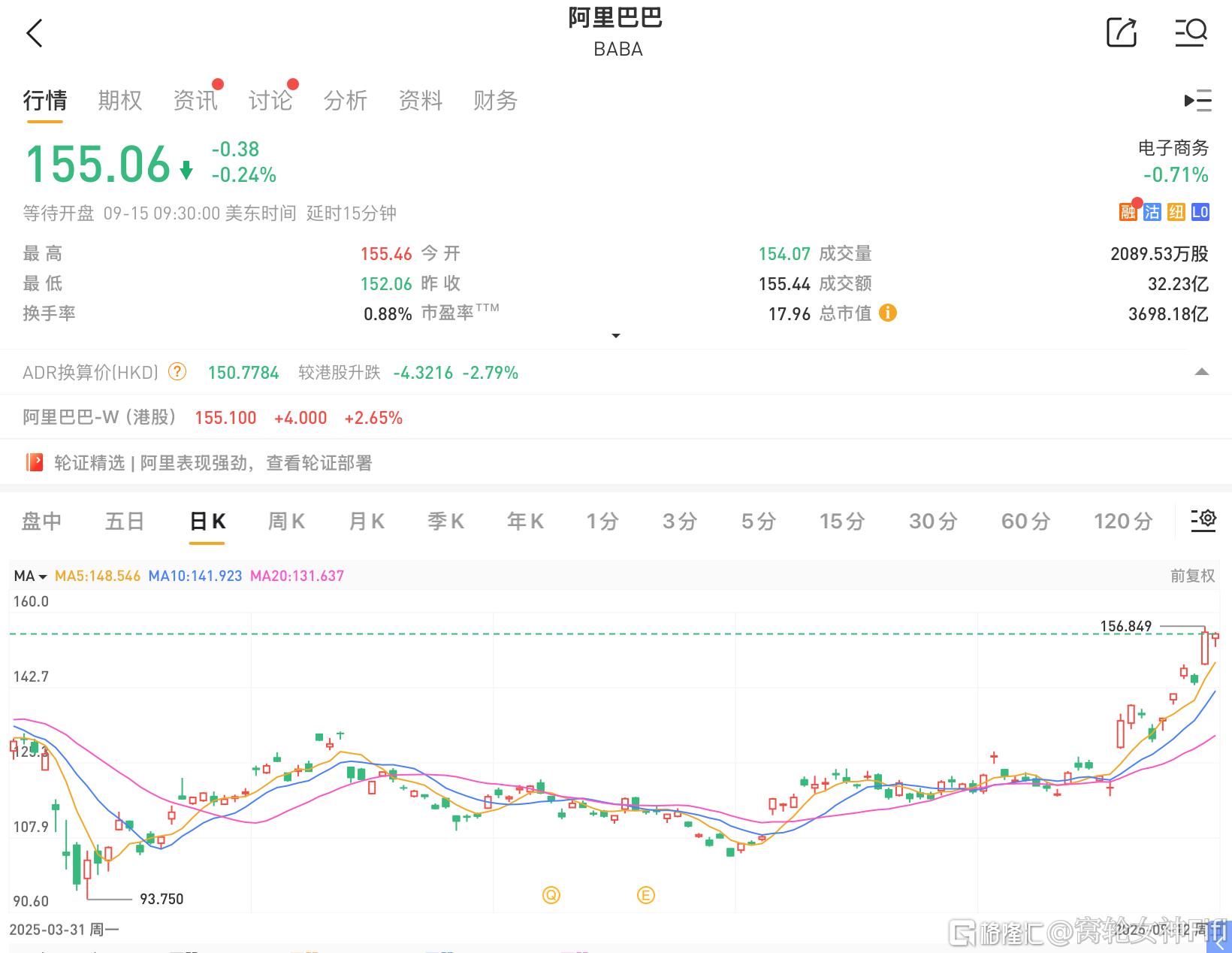Switch to the 财务 tab
Image resolution: width=1232 pixels, height=953 pixels.
click(x=495, y=101)
